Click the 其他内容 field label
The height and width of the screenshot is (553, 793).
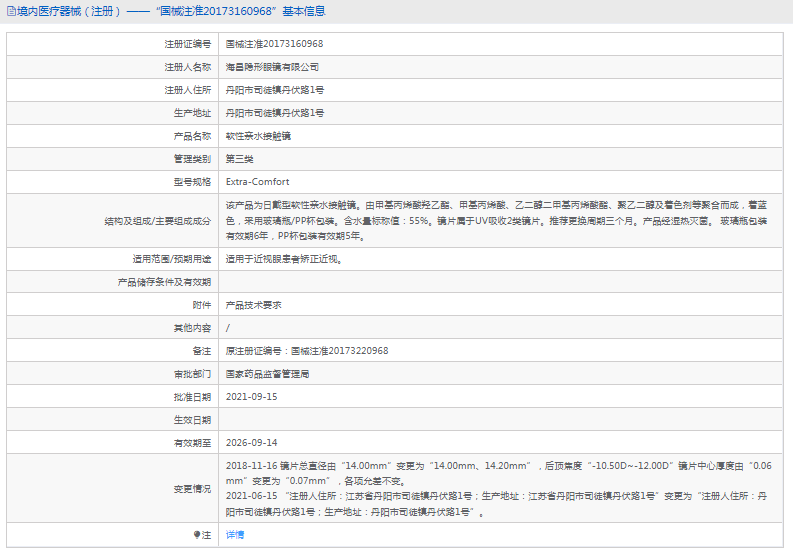pyautogui.click(x=192, y=328)
